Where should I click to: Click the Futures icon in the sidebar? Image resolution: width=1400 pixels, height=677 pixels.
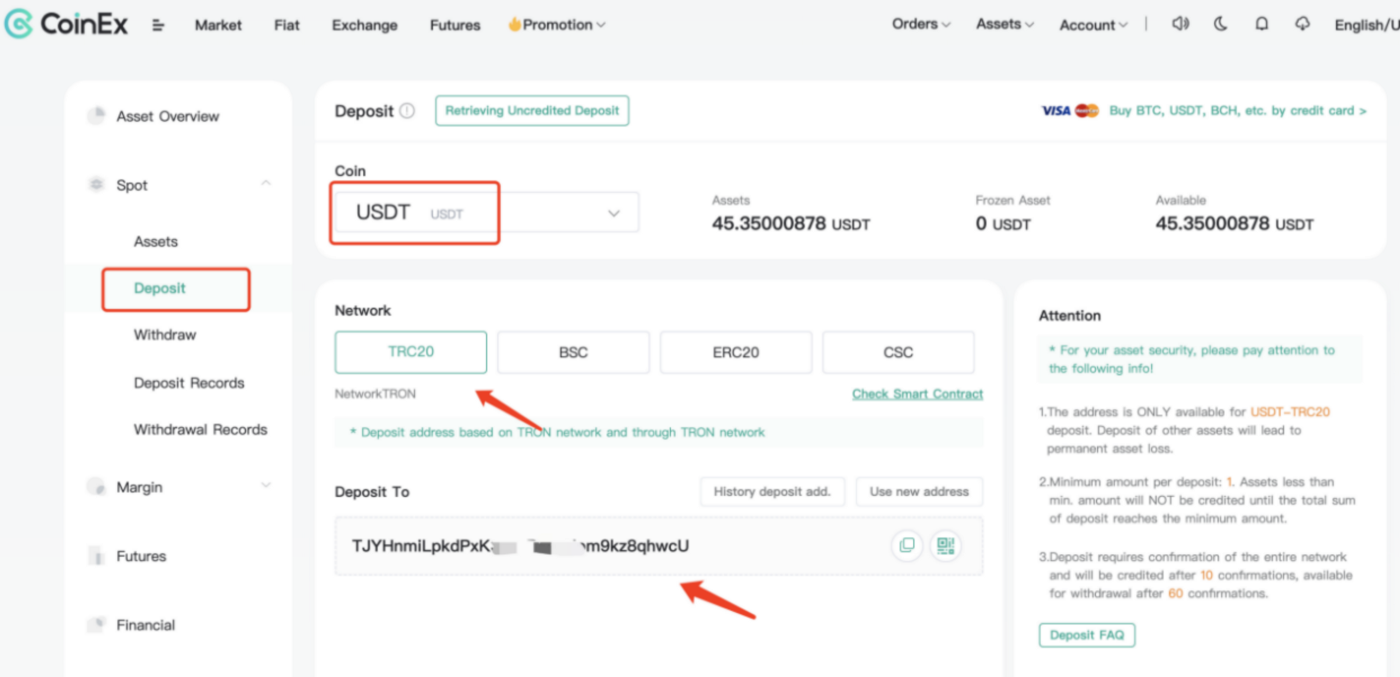pos(96,556)
